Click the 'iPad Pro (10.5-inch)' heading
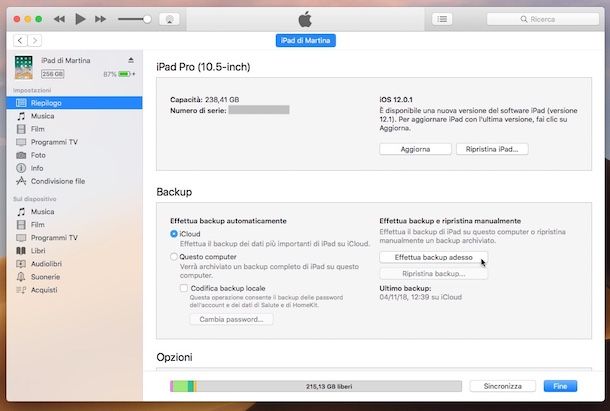 click(203, 67)
